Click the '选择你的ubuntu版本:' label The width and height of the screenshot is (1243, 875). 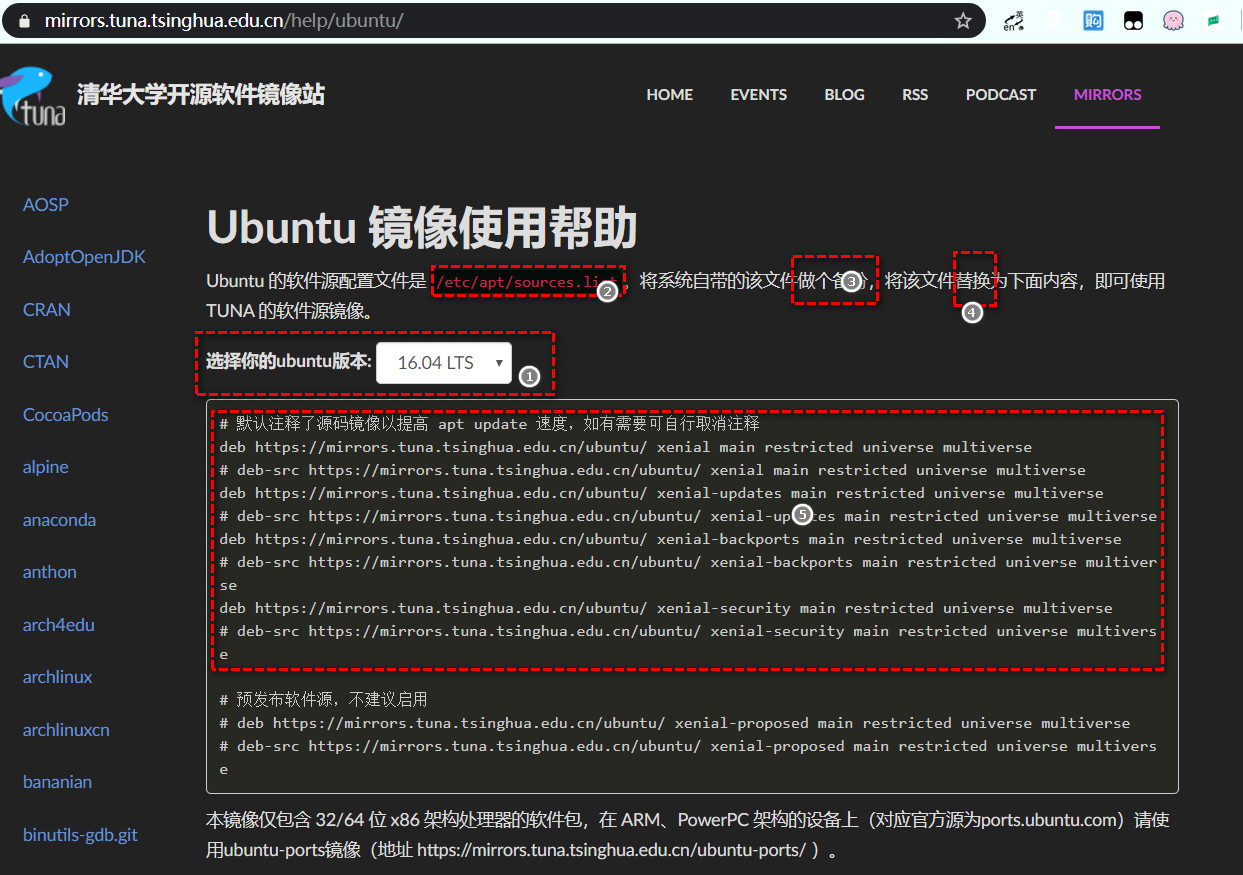click(x=288, y=361)
